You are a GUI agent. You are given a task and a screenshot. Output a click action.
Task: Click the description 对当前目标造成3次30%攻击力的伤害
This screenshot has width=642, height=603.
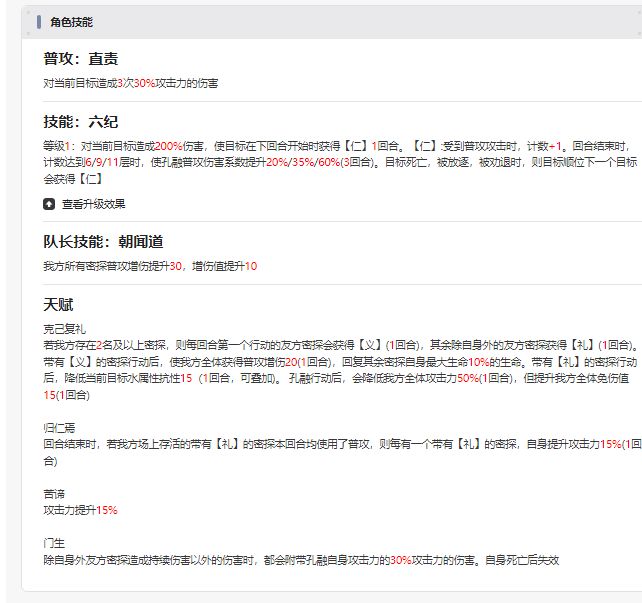(x=131, y=83)
